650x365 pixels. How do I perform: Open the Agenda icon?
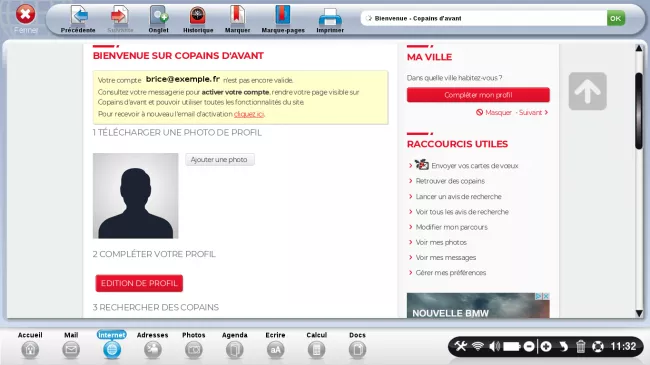tap(235, 350)
